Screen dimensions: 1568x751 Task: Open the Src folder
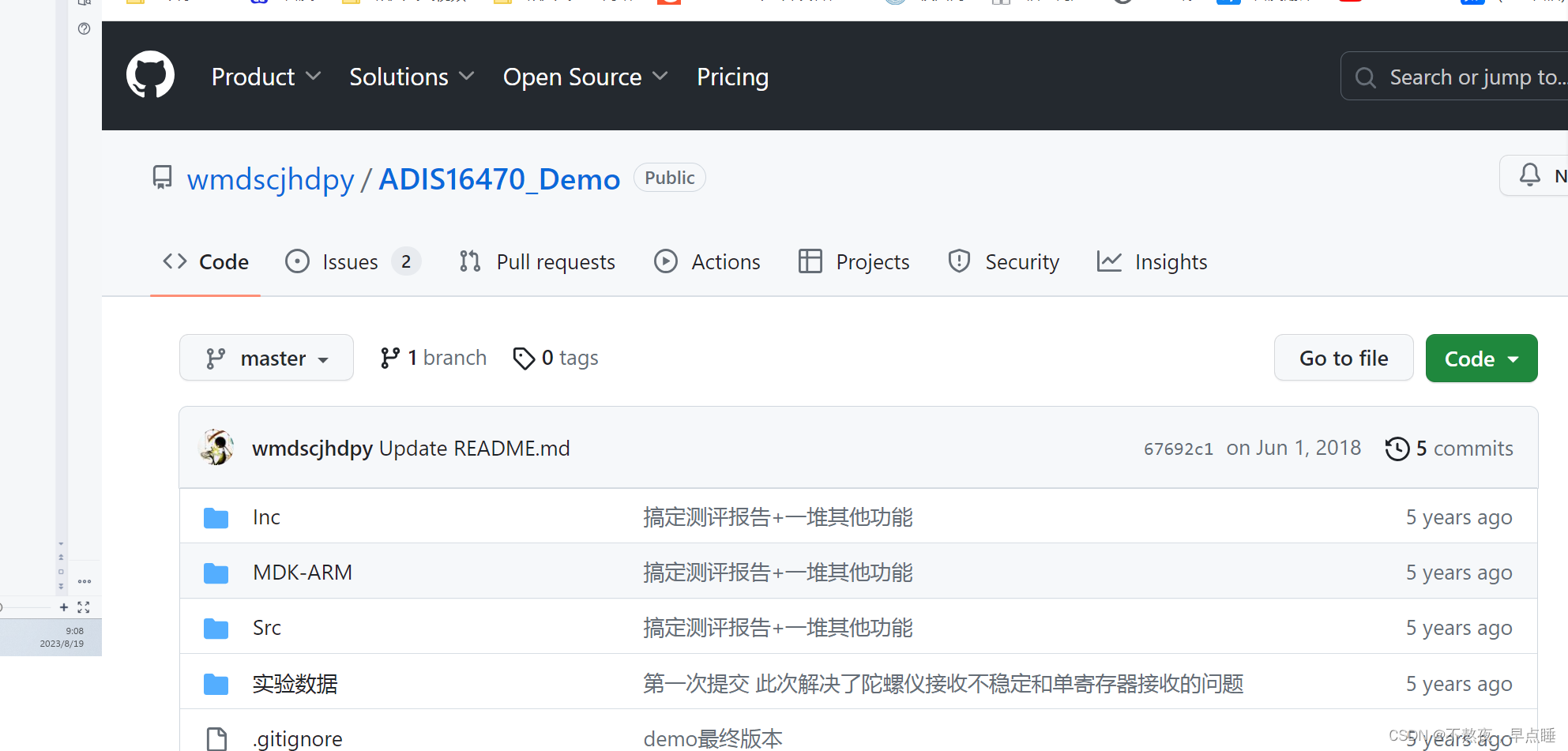point(266,628)
